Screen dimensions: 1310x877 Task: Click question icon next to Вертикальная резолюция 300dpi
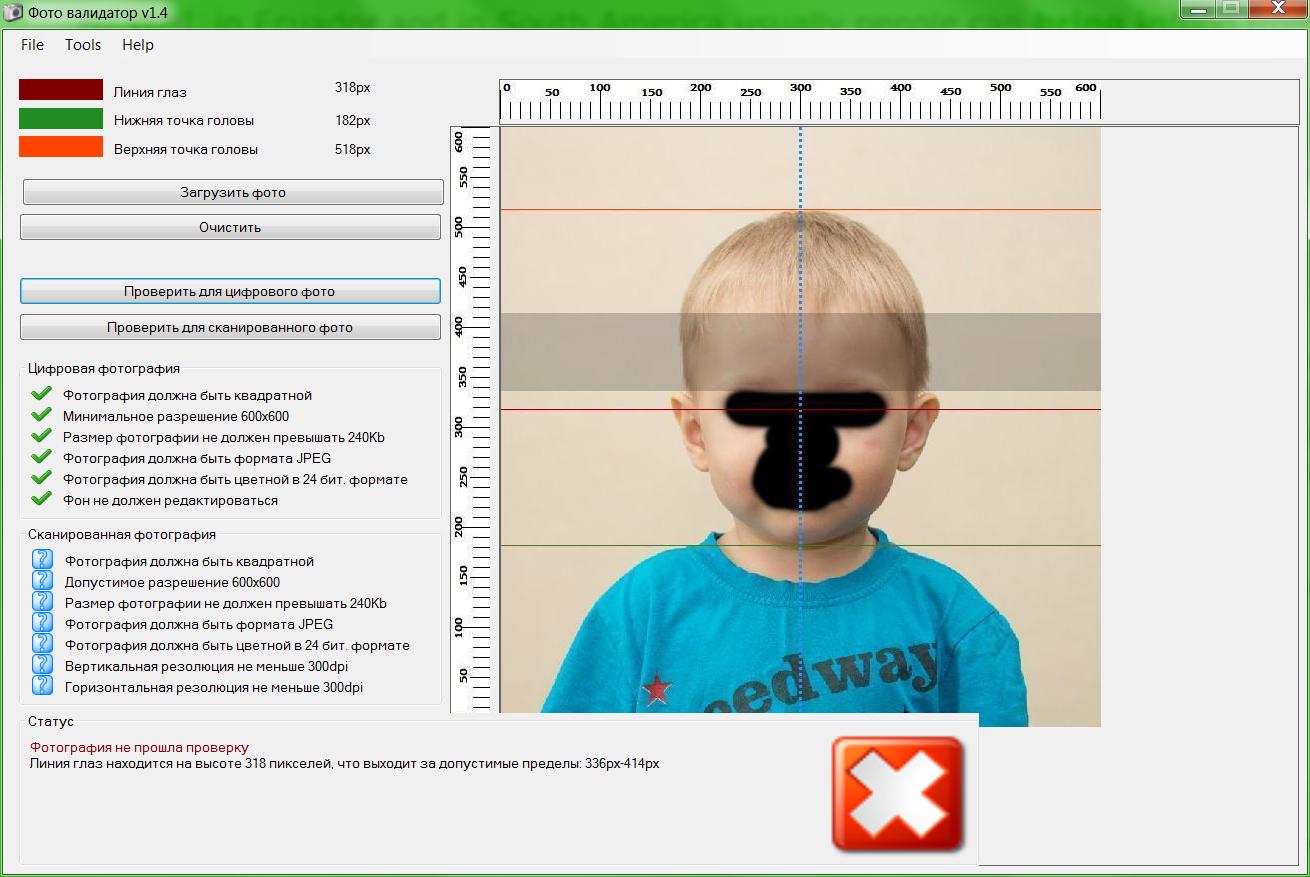[x=42, y=664]
